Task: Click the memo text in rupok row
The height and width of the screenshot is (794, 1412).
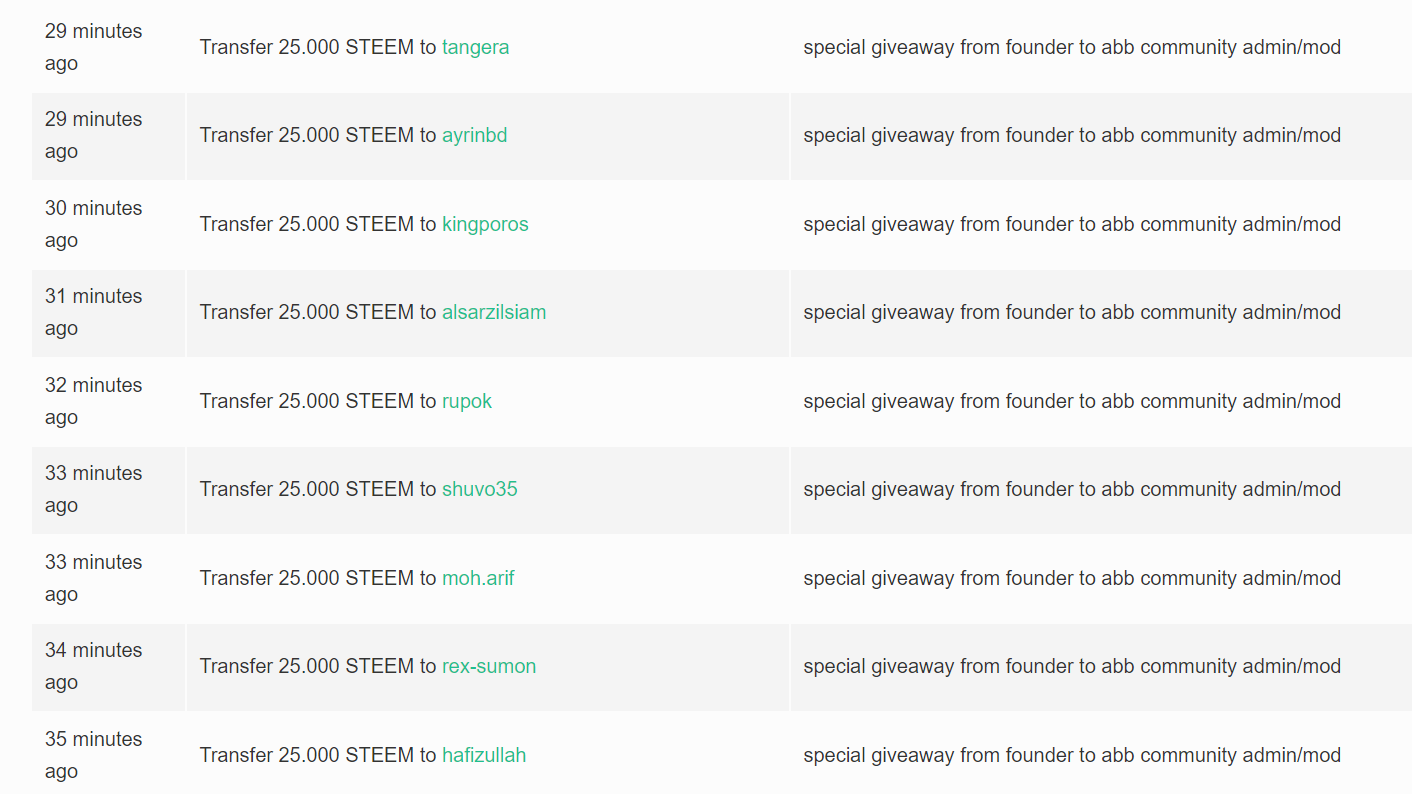Action: click(x=1072, y=401)
